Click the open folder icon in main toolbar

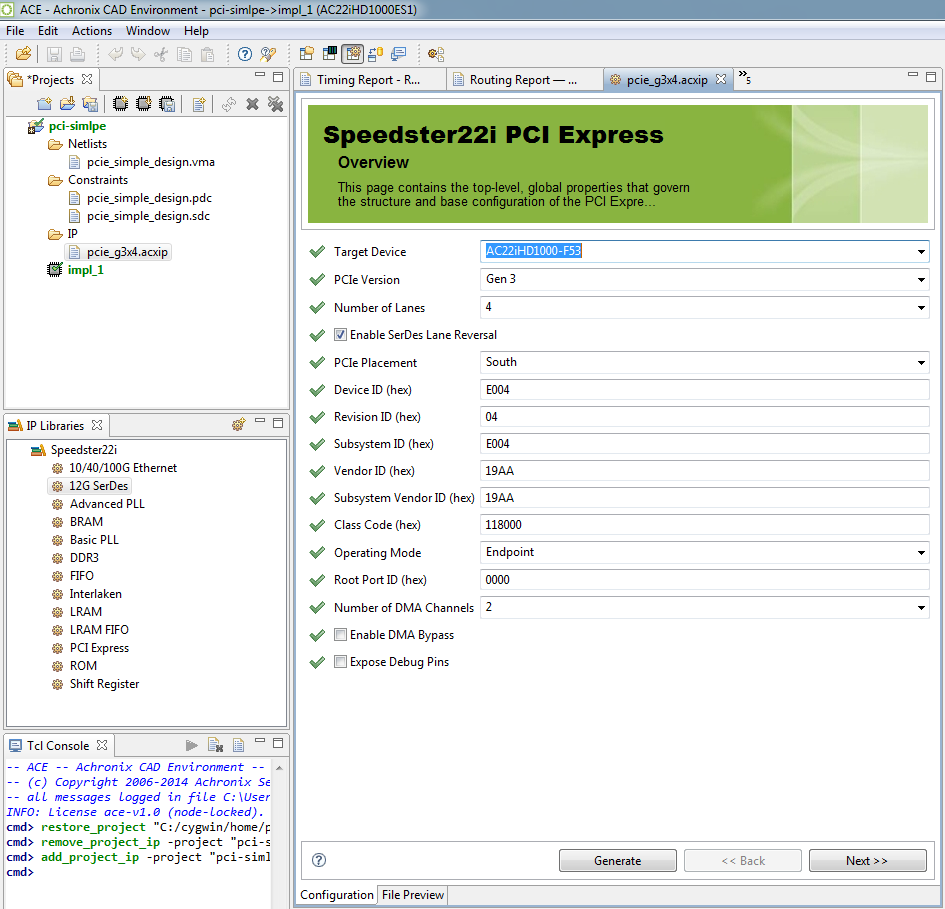click(23, 54)
